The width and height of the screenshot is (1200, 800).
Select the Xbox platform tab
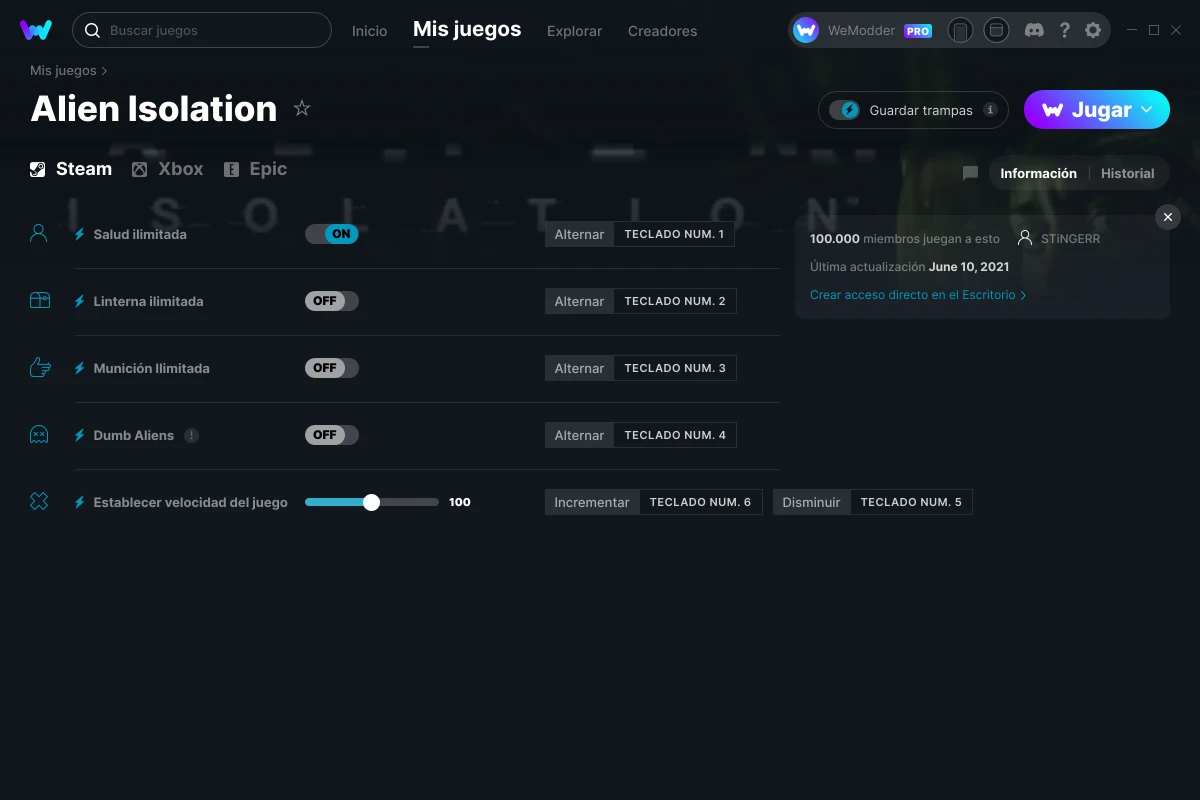click(167, 169)
